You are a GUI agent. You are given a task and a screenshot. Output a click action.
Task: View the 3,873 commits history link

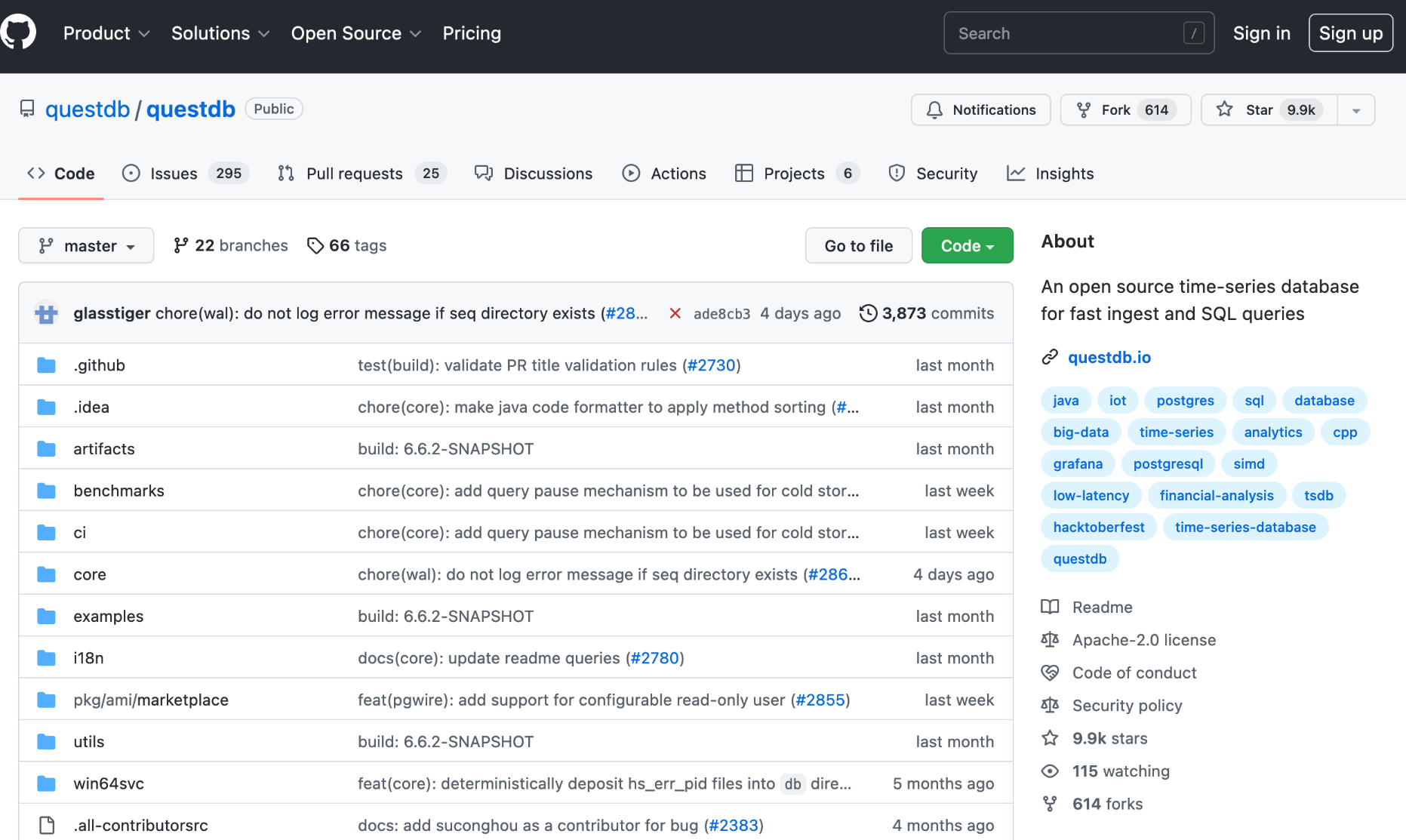927,313
